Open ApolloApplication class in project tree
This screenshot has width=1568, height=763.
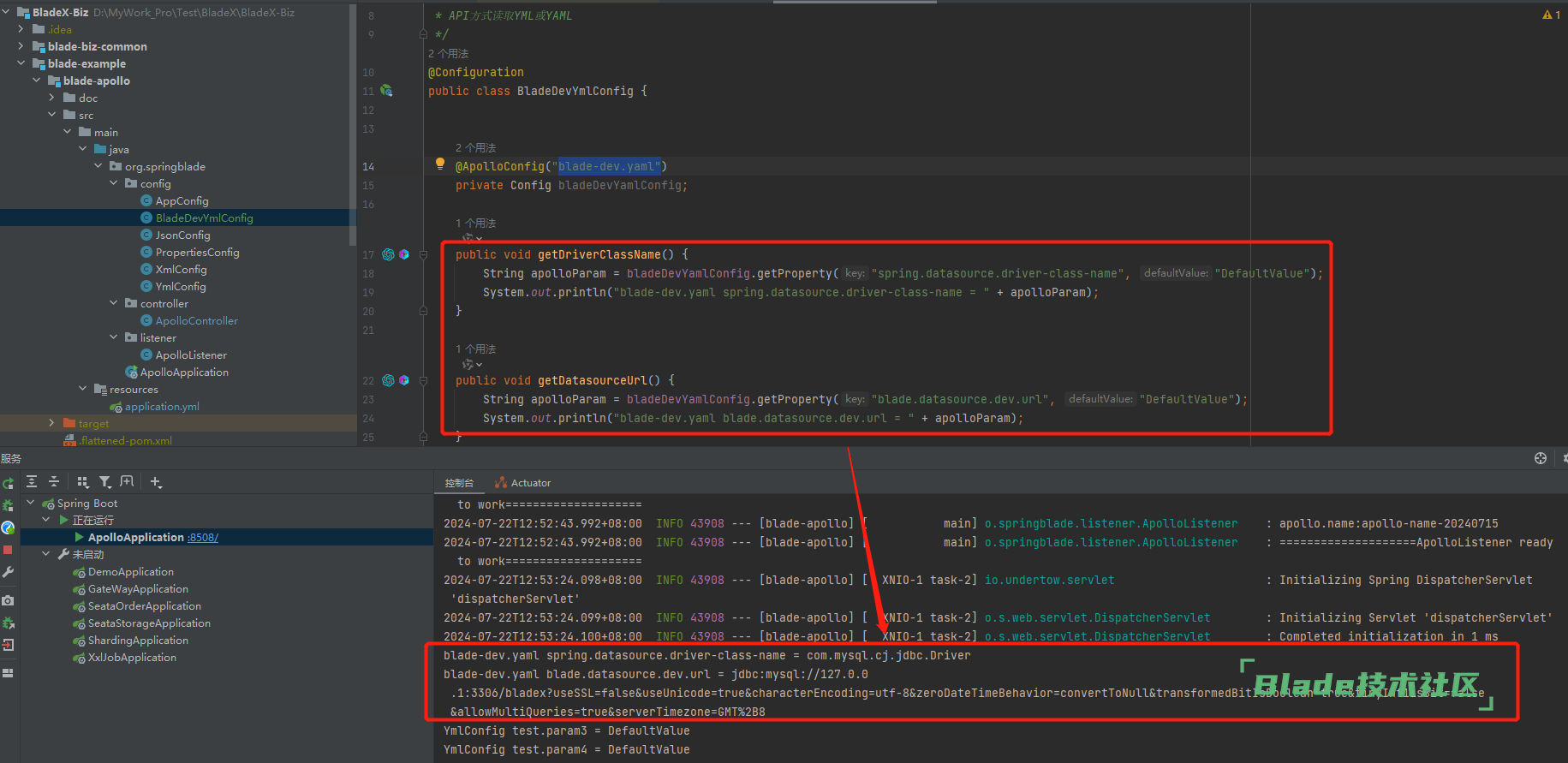pos(184,372)
